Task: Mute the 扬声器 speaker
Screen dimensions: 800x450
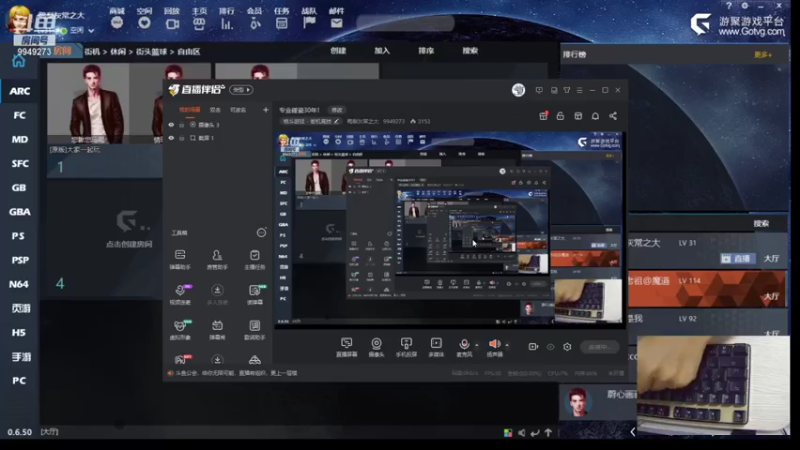Action: (494, 347)
